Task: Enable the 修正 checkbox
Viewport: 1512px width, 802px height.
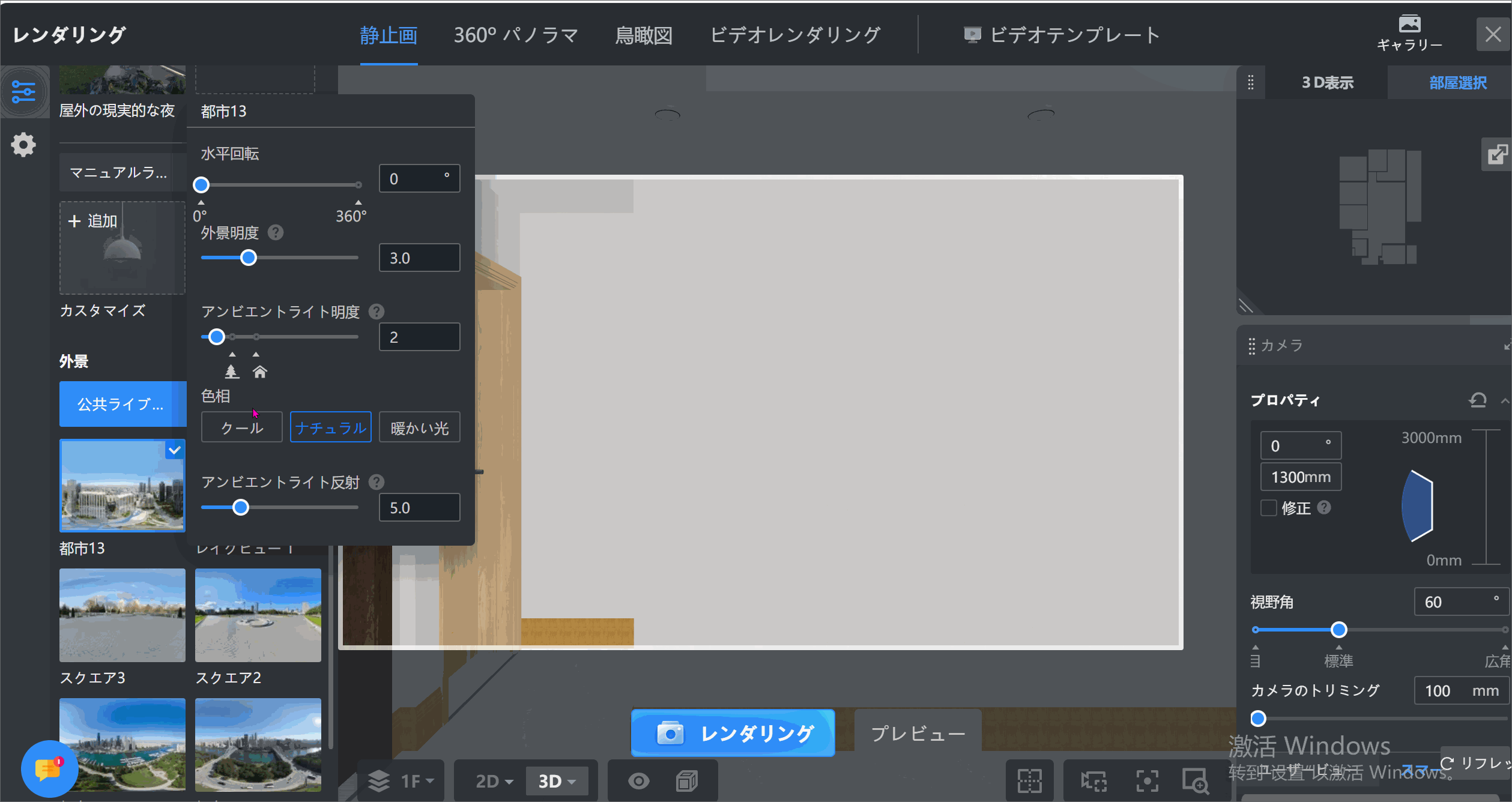Action: click(x=1268, y=508)
